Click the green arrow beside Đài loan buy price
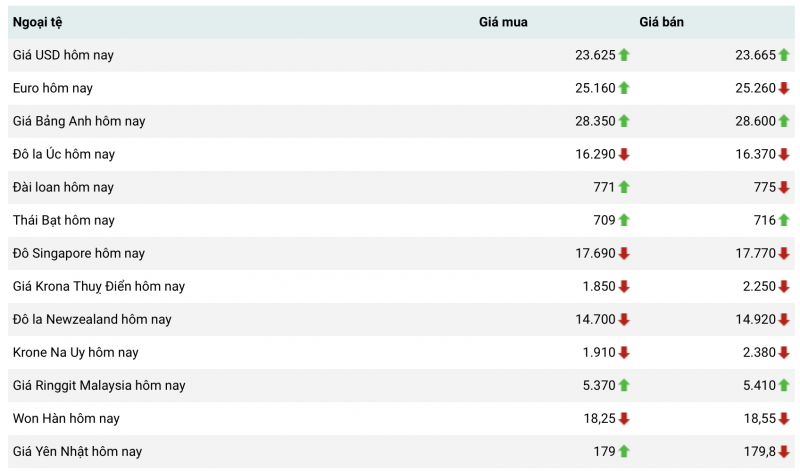 point(624,187)
